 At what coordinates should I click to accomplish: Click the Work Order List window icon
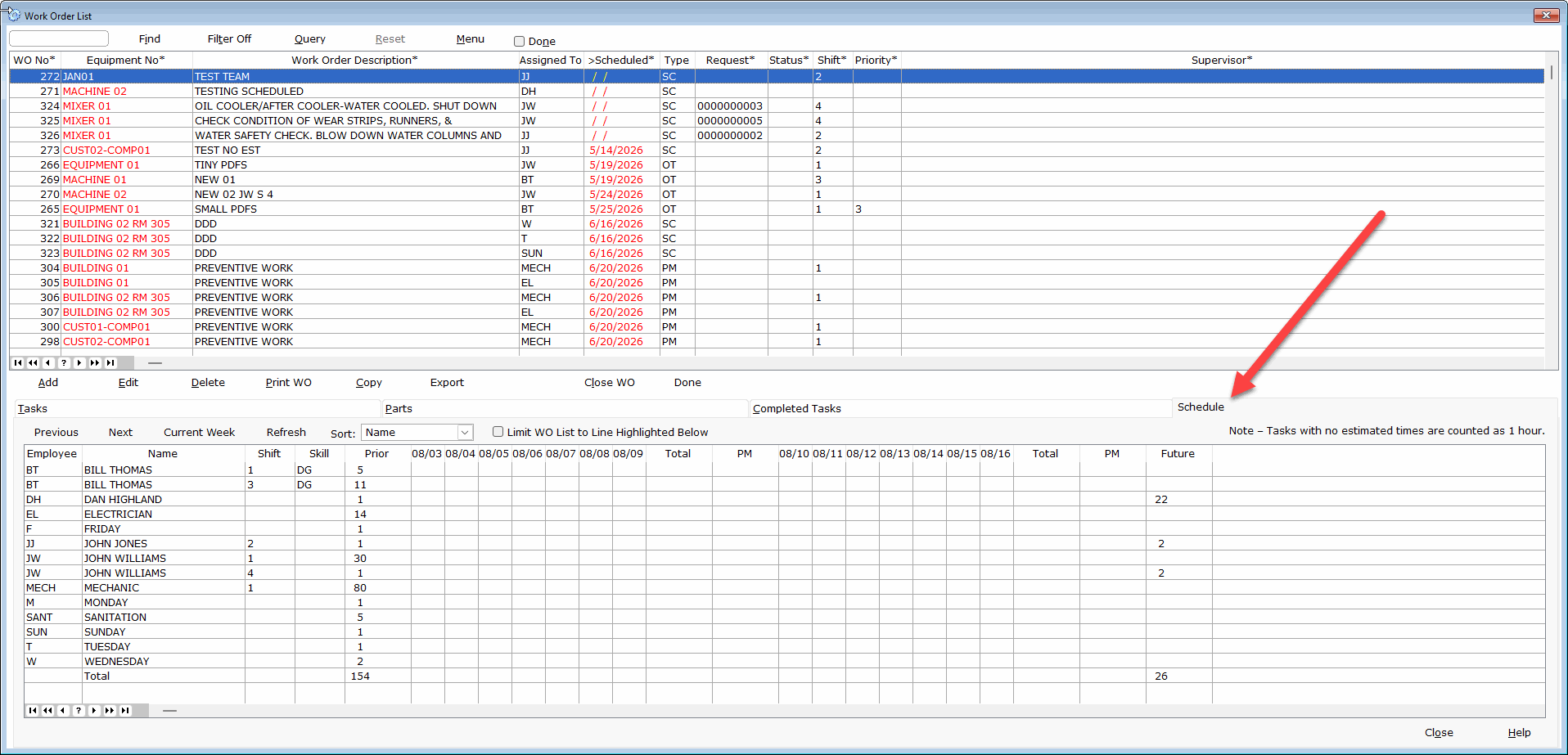[14, 15]
